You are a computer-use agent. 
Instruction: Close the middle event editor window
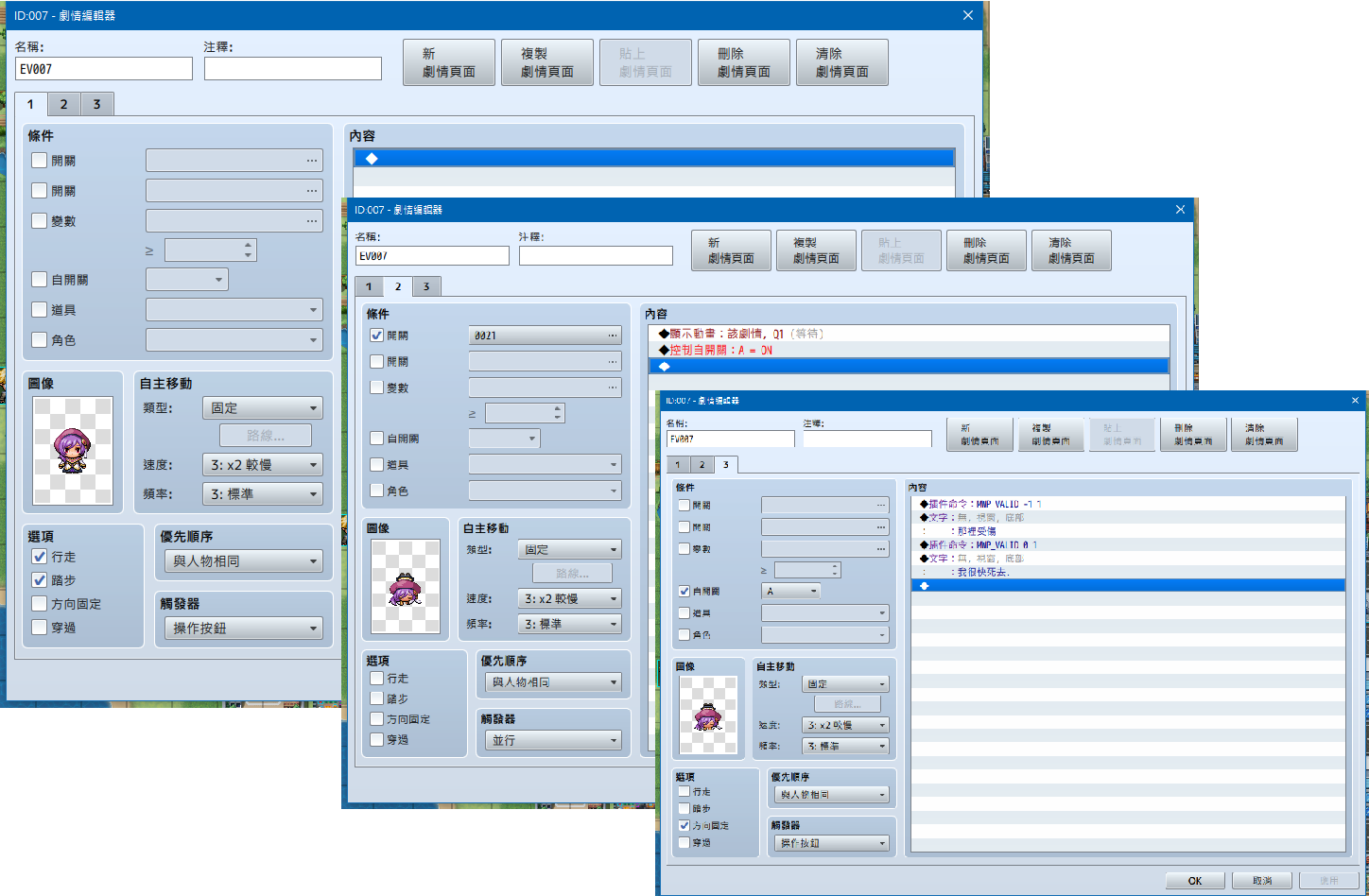pyautogui.click(x=1180, y=209)
